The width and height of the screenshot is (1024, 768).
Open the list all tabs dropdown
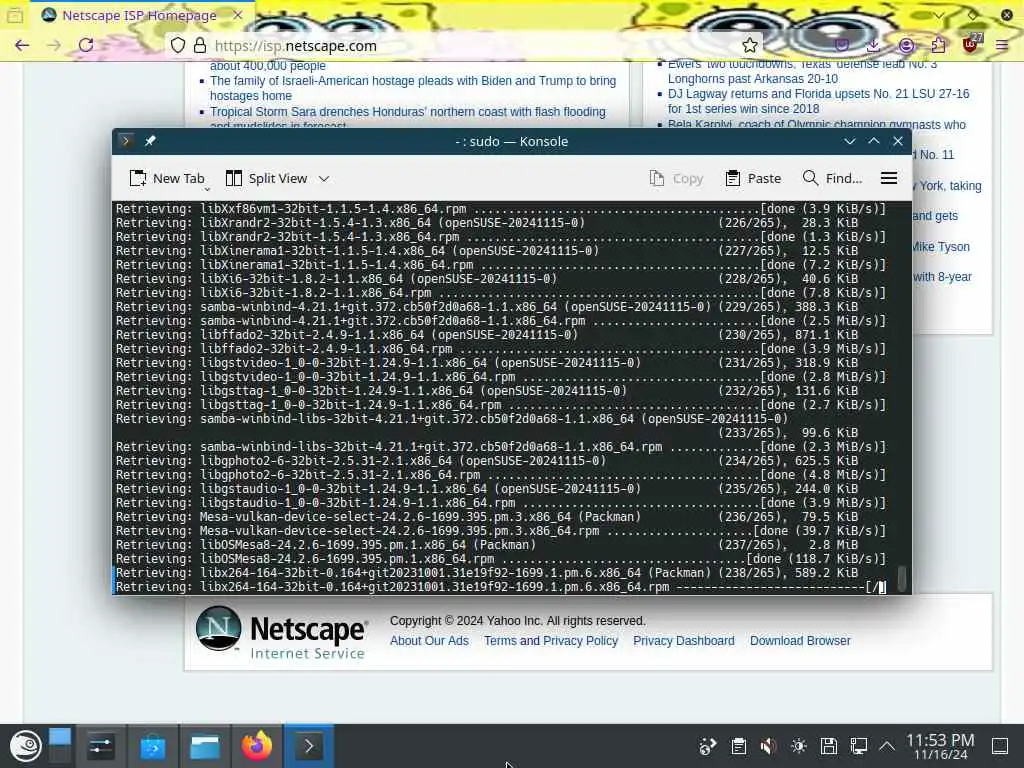coord(938,15)
